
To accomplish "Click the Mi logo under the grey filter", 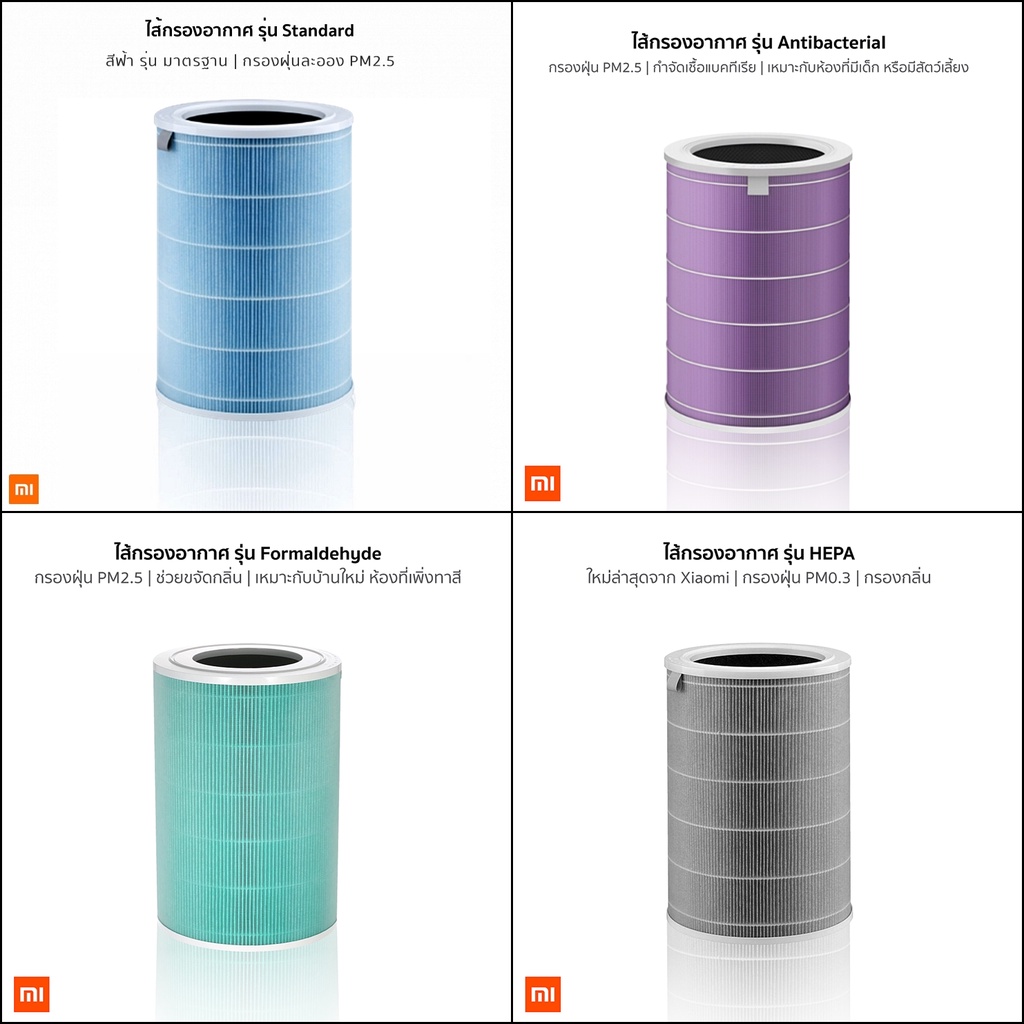I will coord(542,994).
